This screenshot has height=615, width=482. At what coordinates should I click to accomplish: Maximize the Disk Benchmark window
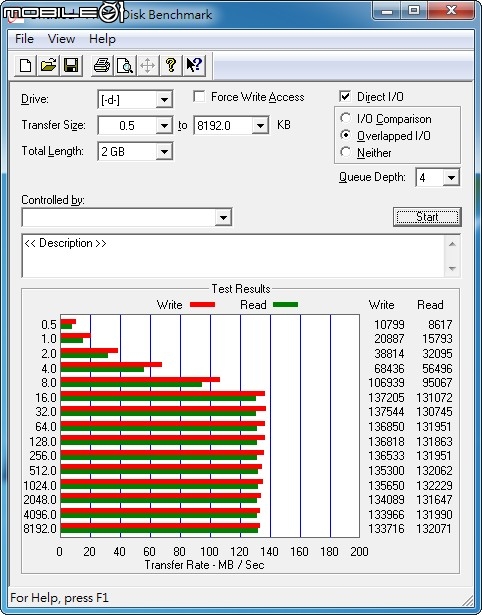[x=414, y=11]
